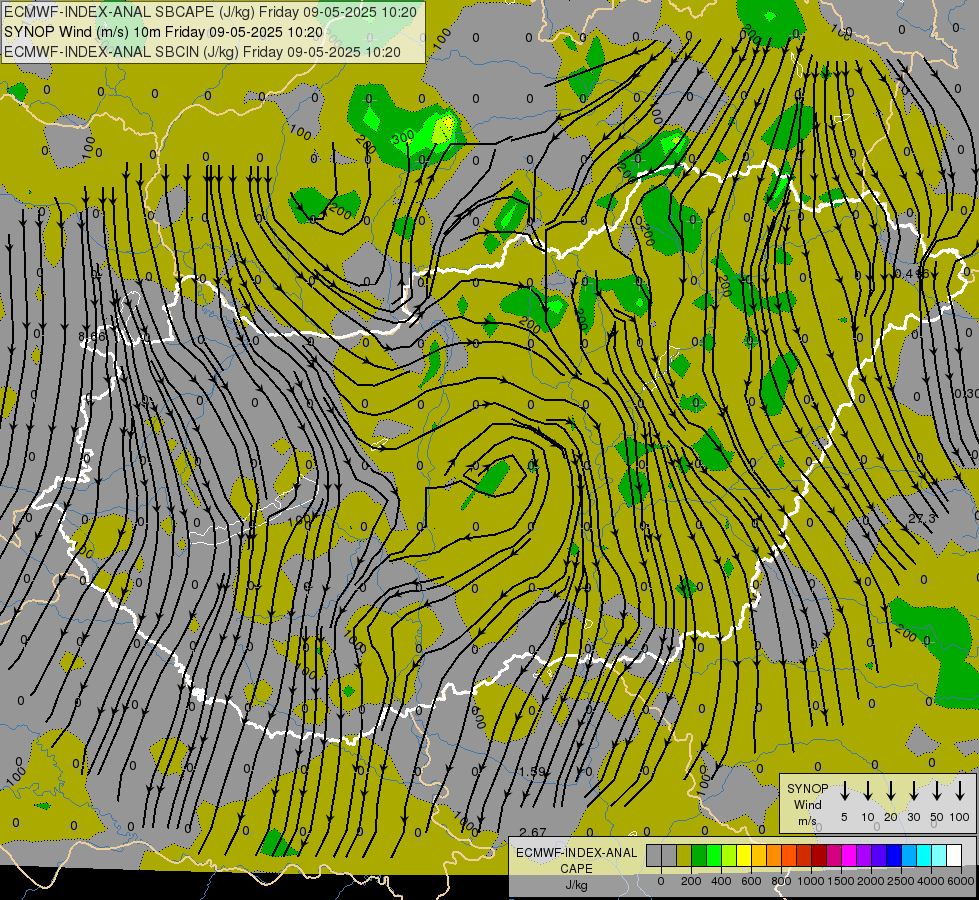The image size is (979, 900).
Task: Click the 1.59 value on the map
Action: (x=533, y=771)
